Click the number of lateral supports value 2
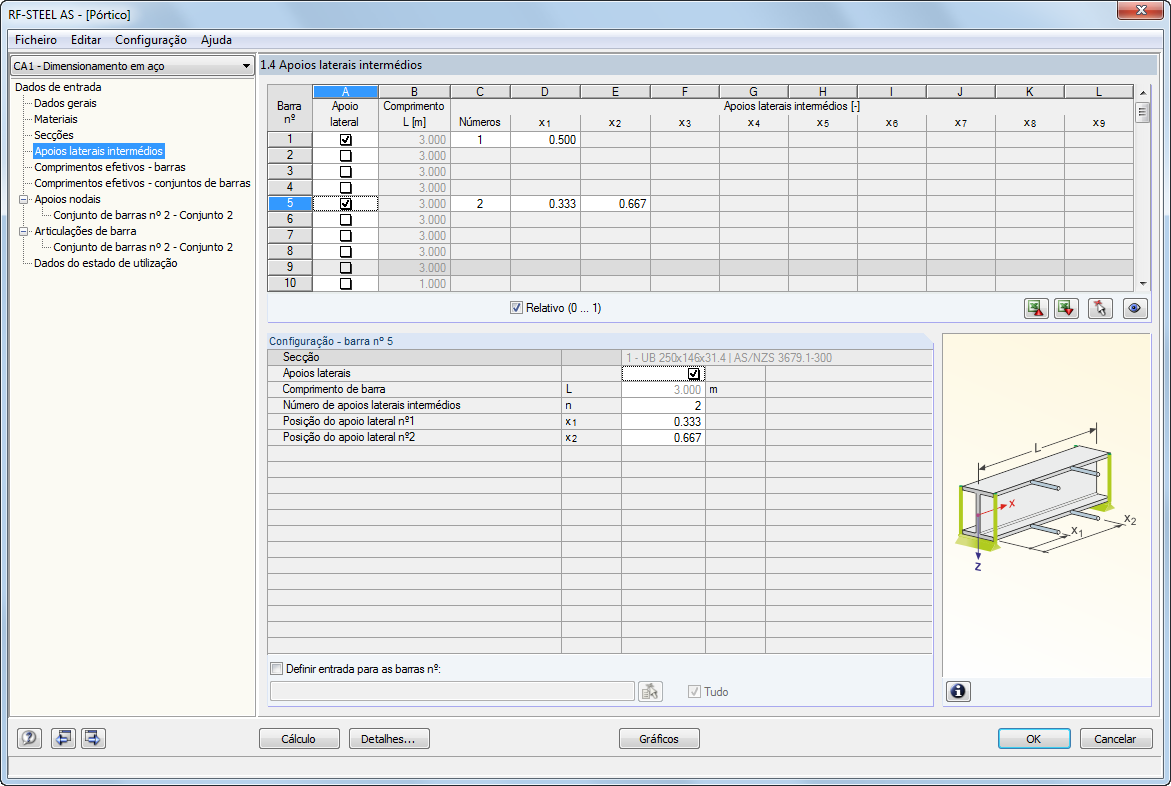 click(x=663, y=406)
